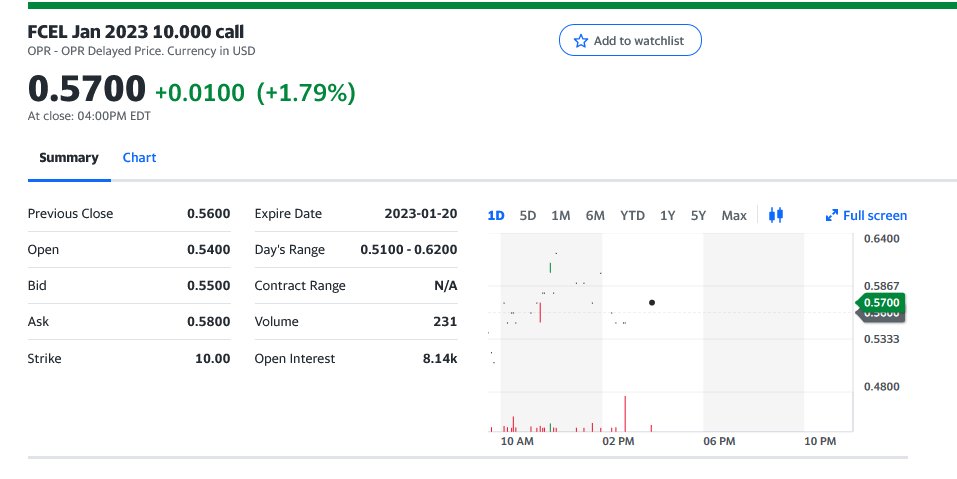Click the Day's Range label
This screenshot has height=479, width=957.
289,250
